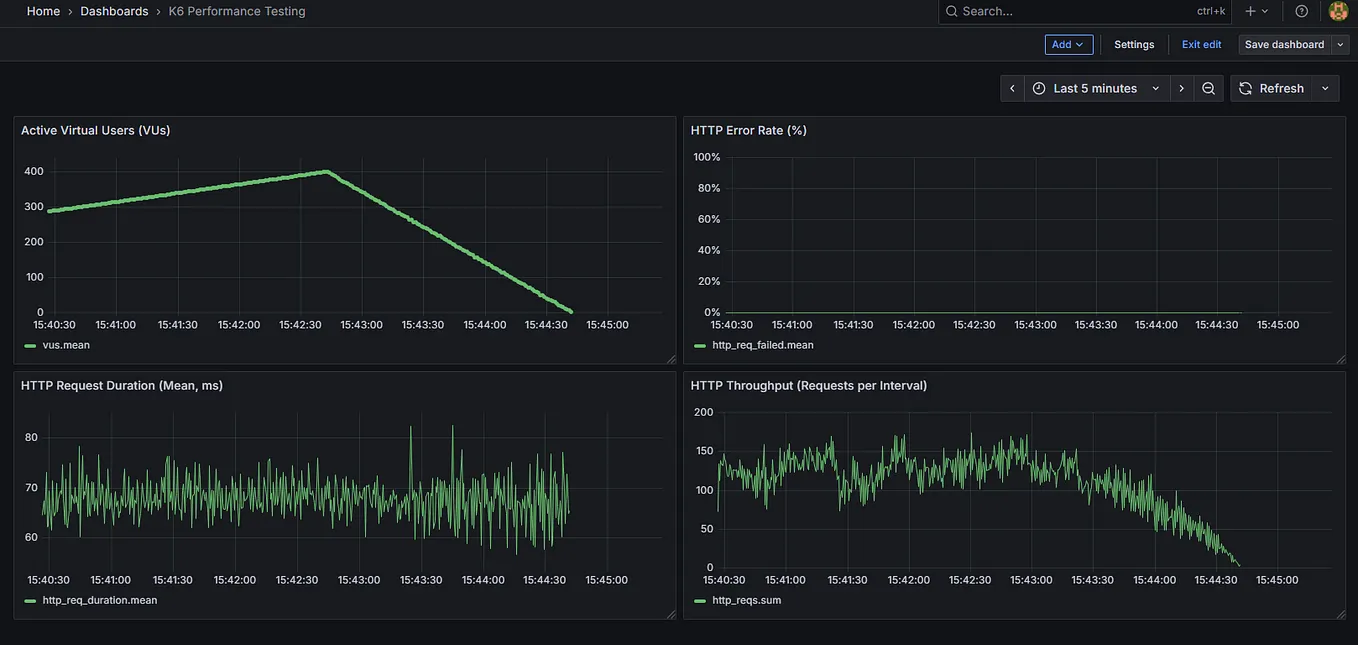Grab resize handle of HTTP Request Duration panel

pos(671,614)
